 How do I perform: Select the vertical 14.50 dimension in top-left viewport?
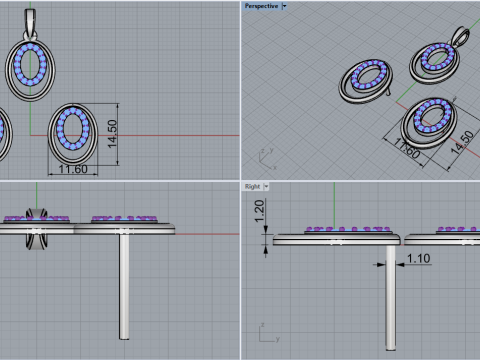[112, 134]
